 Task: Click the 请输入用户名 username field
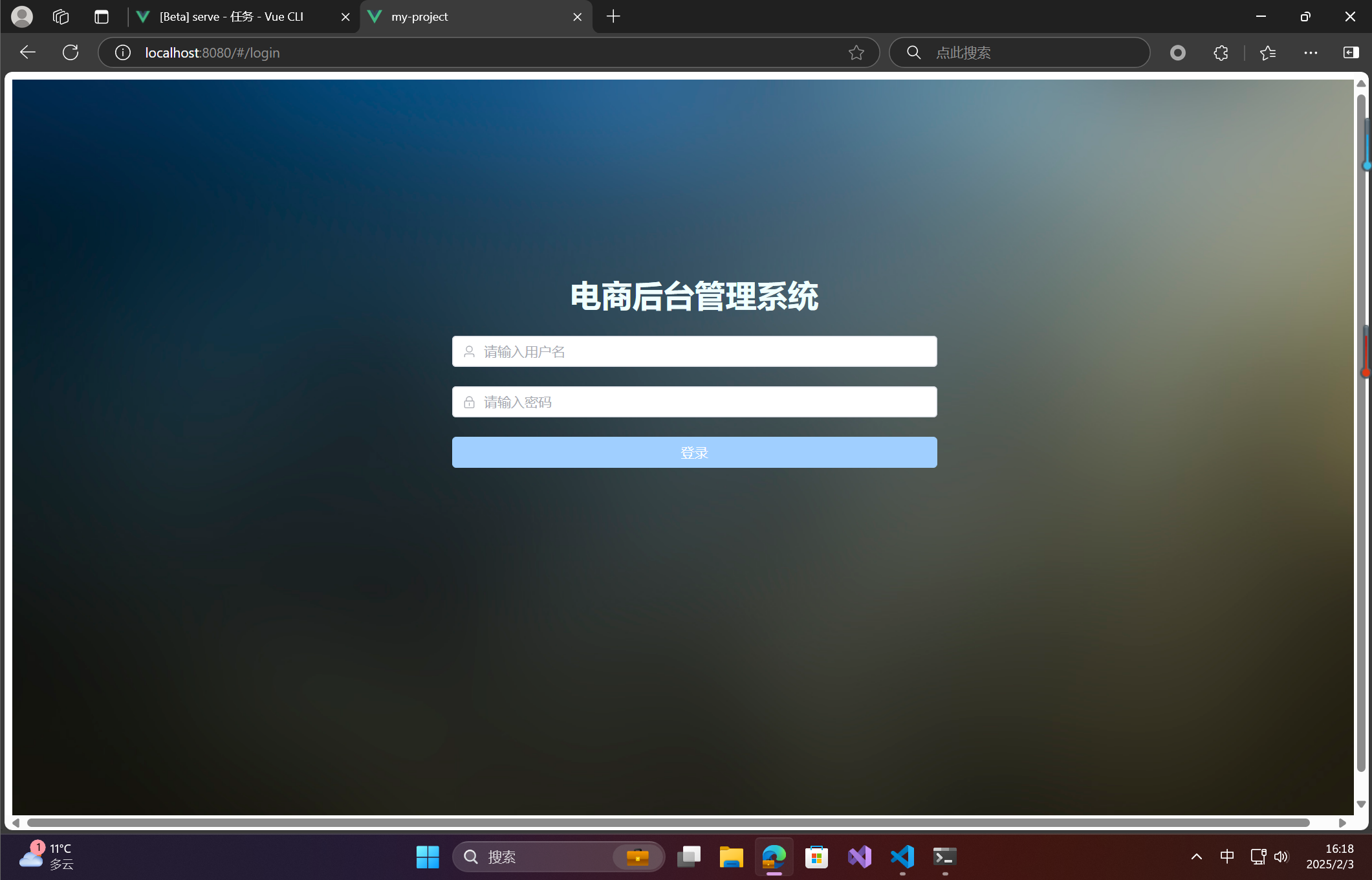pyautogui.click(x=694, y=351)
